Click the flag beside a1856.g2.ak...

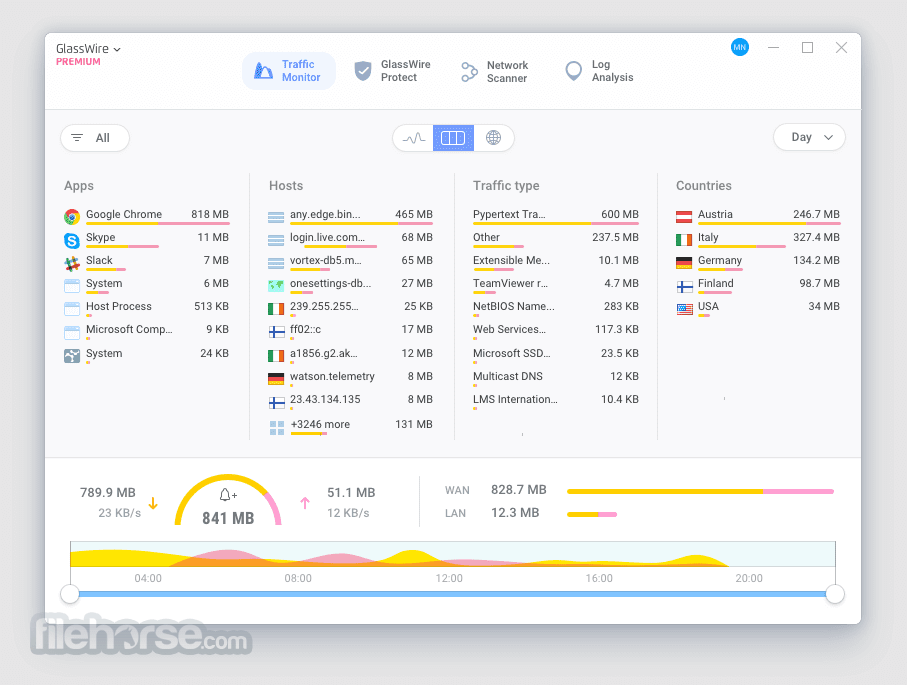click(276, 356)
